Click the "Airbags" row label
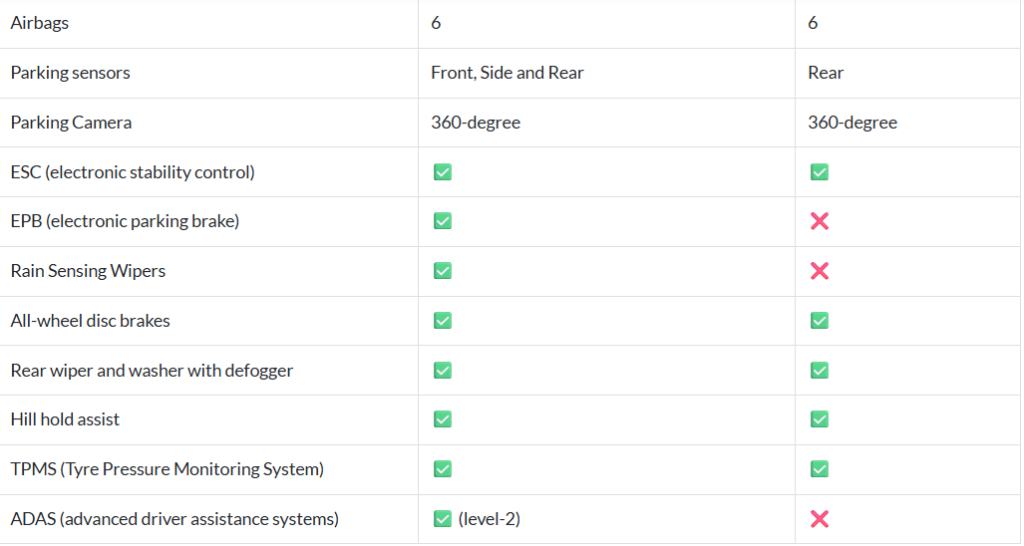 pos(40,23)
